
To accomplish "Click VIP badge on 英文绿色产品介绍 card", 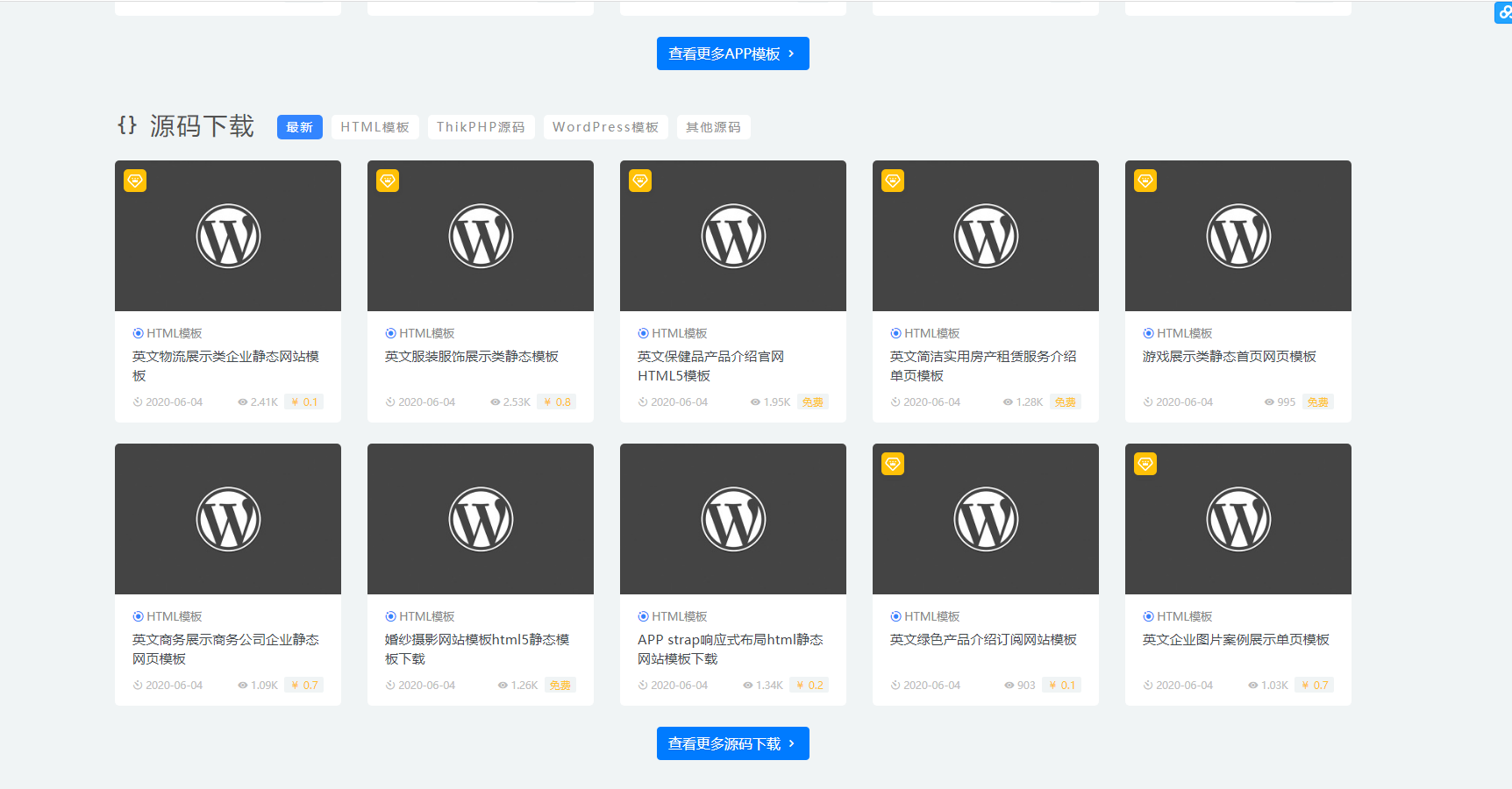I will (893, 464).
